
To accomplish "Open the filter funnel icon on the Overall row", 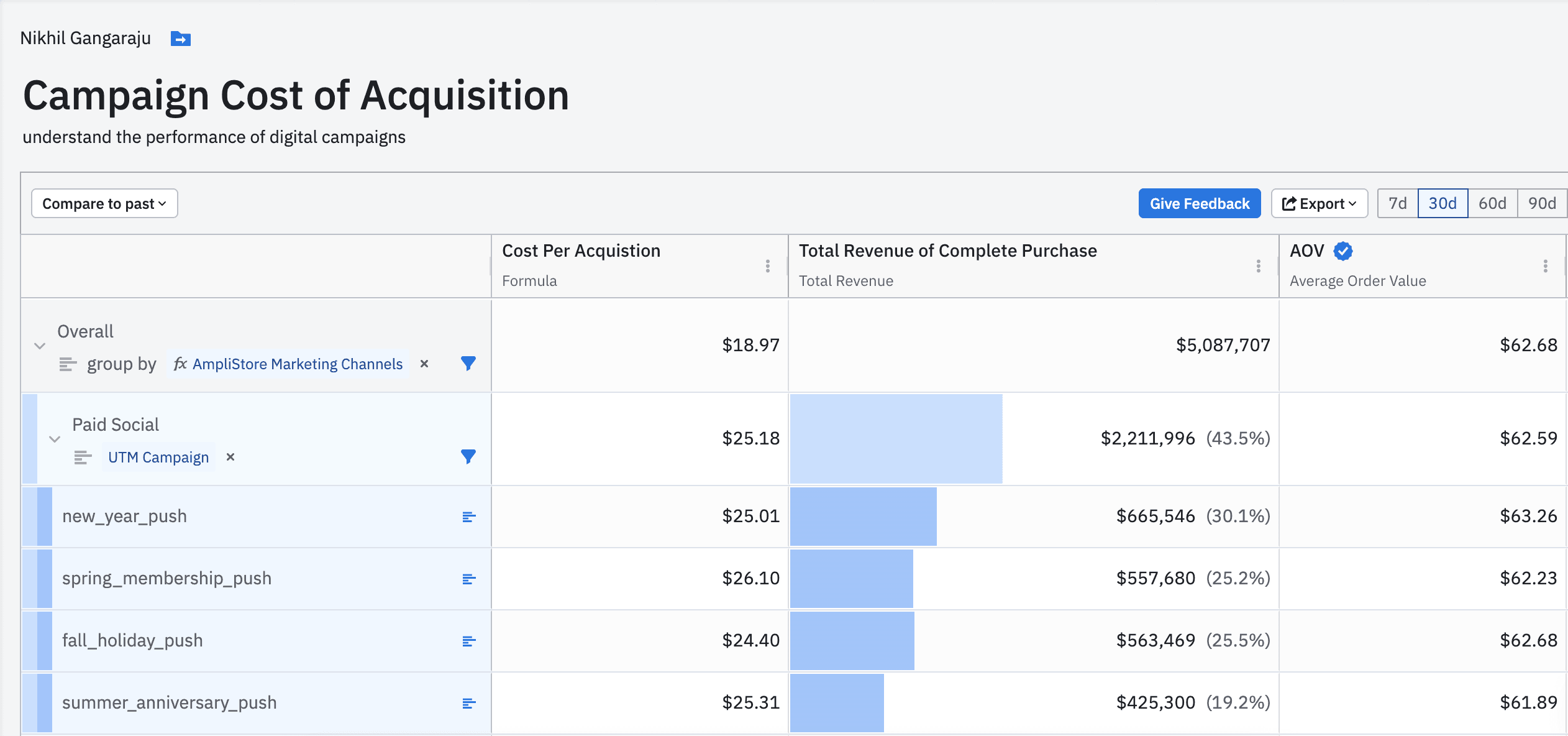I will tap(468, 364).
